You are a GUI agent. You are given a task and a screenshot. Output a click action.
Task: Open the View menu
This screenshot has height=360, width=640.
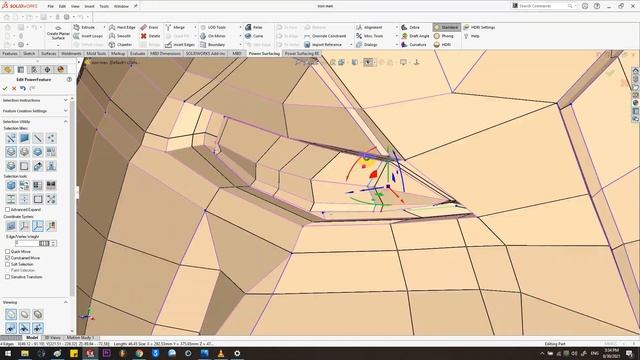coord(75,6)
